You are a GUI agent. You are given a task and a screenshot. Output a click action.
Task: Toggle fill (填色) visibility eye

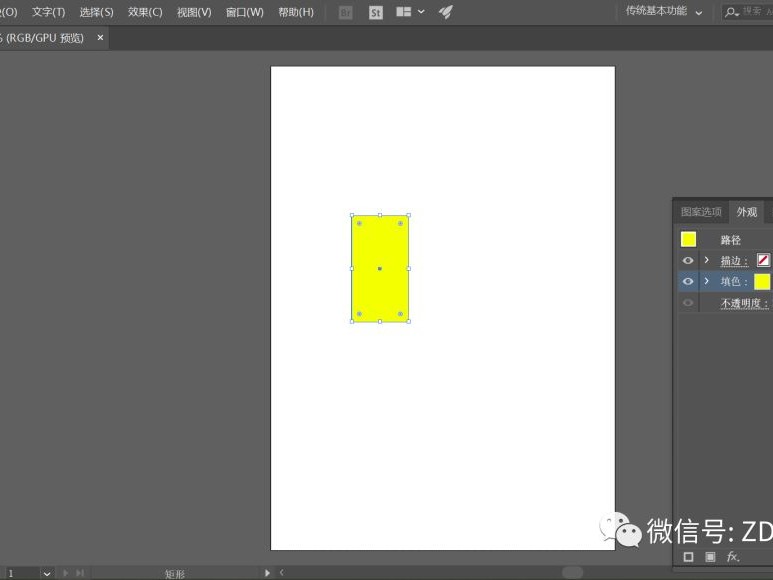click(x=688, y=281)
